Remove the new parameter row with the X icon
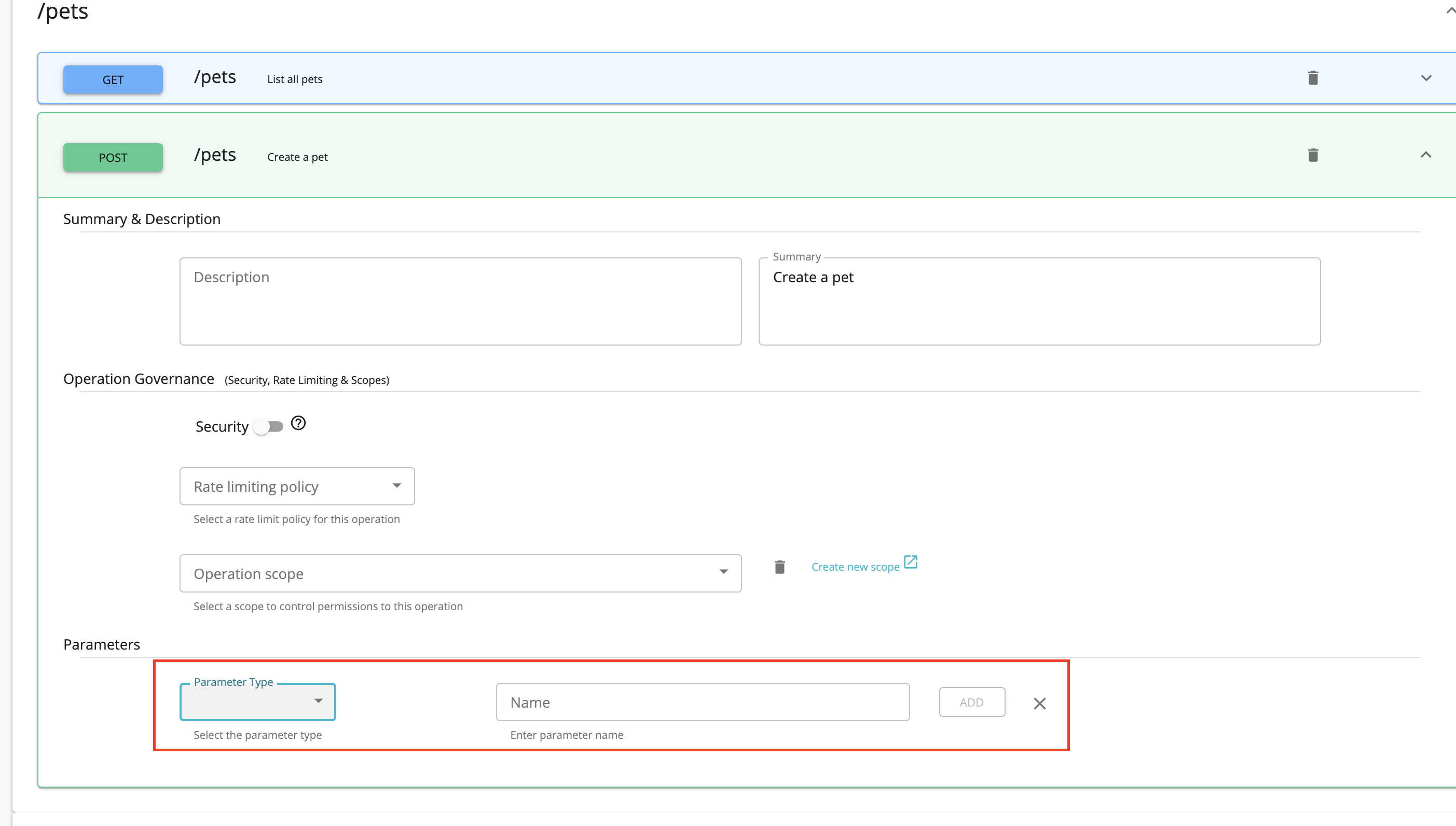 pos(1040,704)
